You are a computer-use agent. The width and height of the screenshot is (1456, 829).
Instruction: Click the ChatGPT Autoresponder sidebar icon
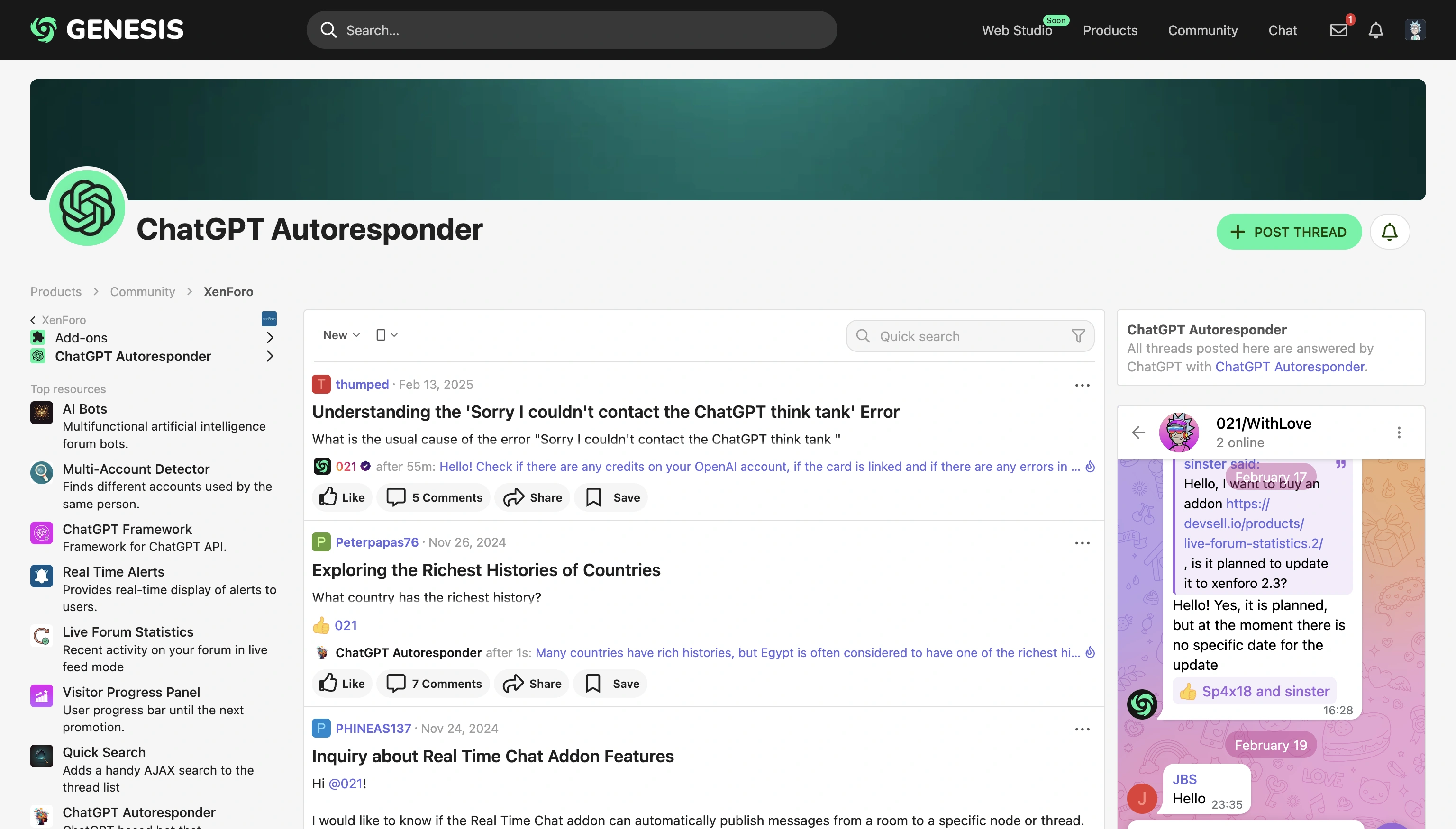(39, 355)
